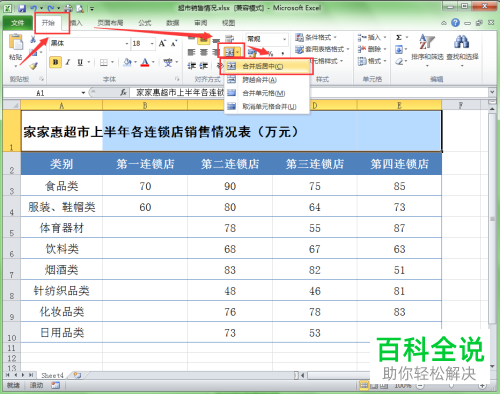Image resolution: width=500 pixels, height=394 pixels.
Task: Toggle align text right
Action: [216, 52]
